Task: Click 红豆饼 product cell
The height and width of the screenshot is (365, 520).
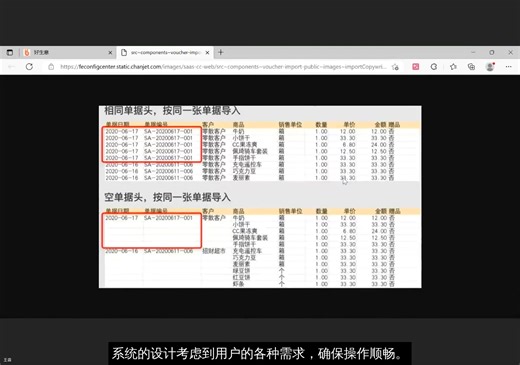Action: tap(241, 277)
